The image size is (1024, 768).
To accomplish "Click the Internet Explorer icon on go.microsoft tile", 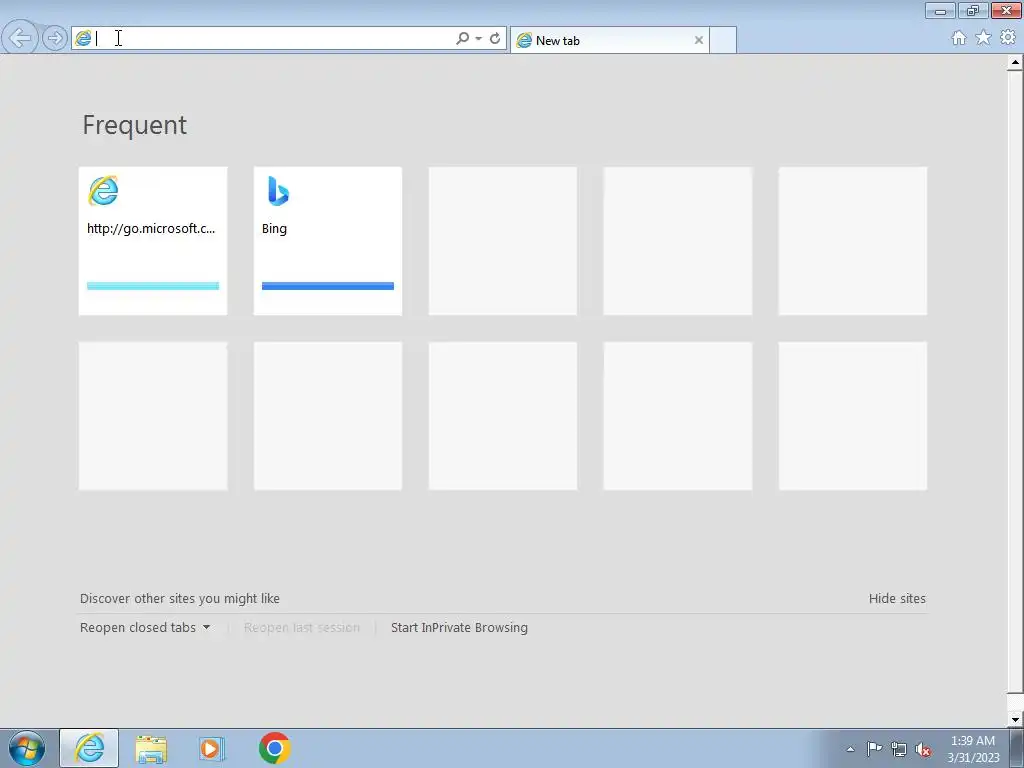I will coord(103,191).
